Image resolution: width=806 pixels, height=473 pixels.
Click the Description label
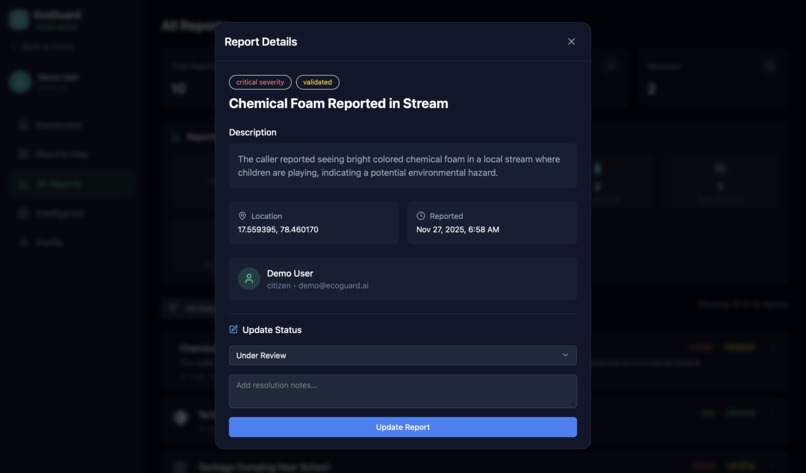(252, 133)
